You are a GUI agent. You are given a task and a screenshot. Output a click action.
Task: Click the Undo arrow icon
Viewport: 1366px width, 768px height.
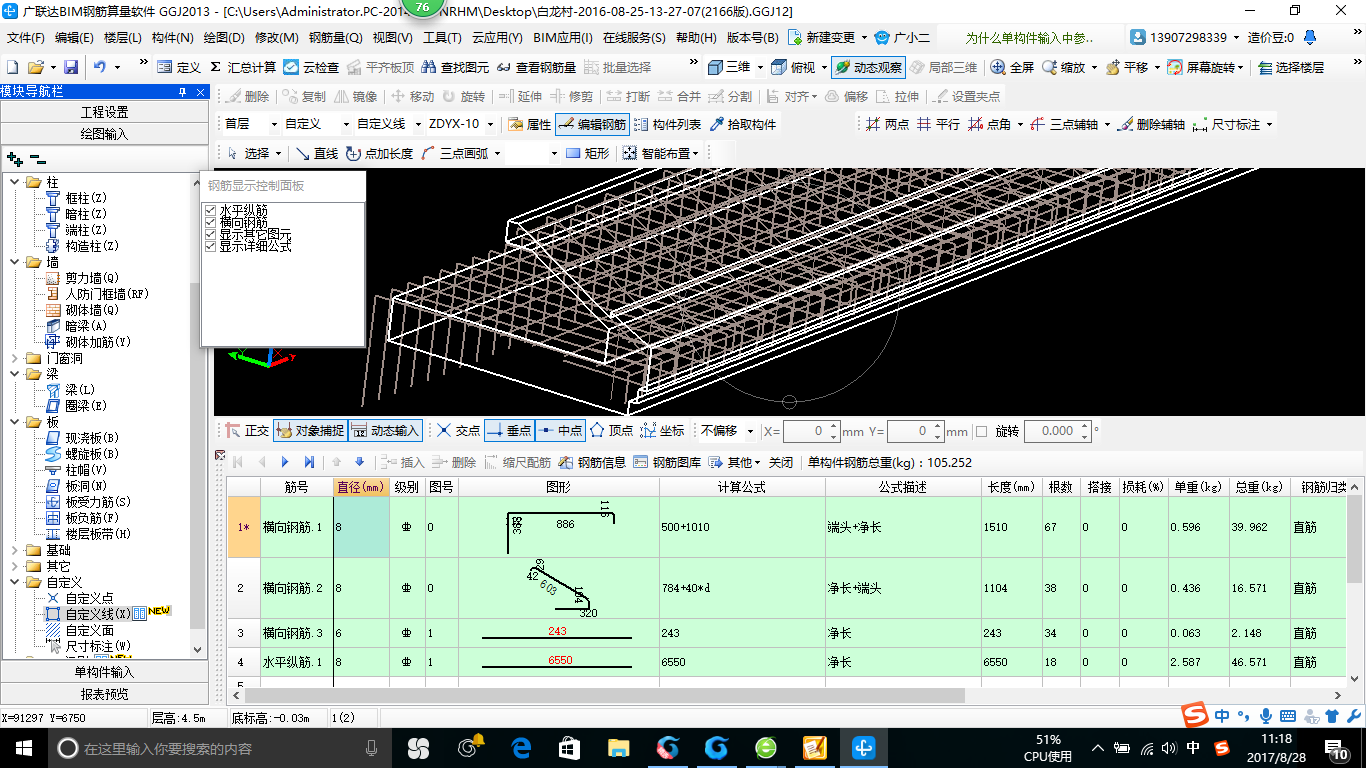[x=100, y=67]
